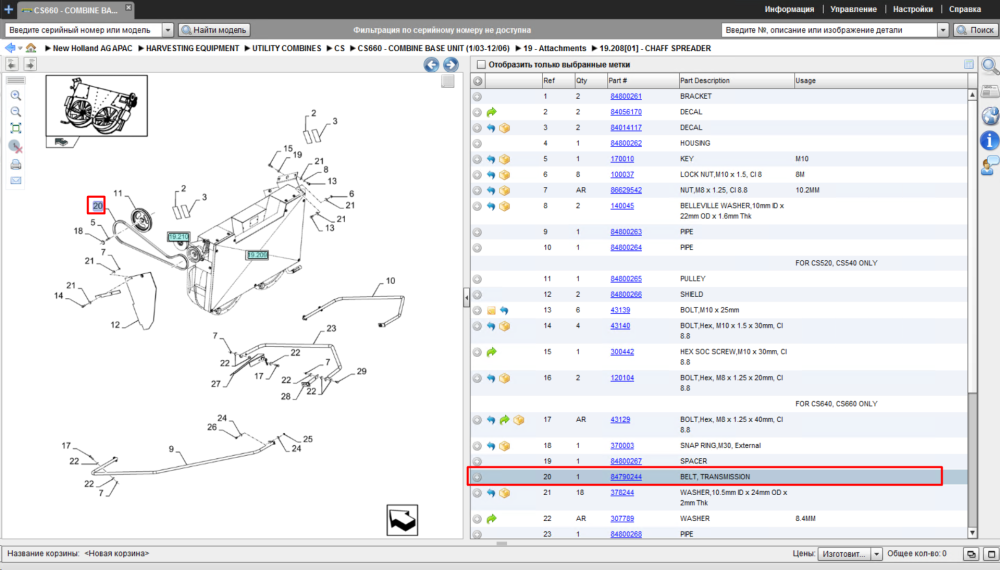The height and width of the screenshot is (570, 1000).
Task: Click the 'Поиск' search button
Action: (x=974, y=30)
